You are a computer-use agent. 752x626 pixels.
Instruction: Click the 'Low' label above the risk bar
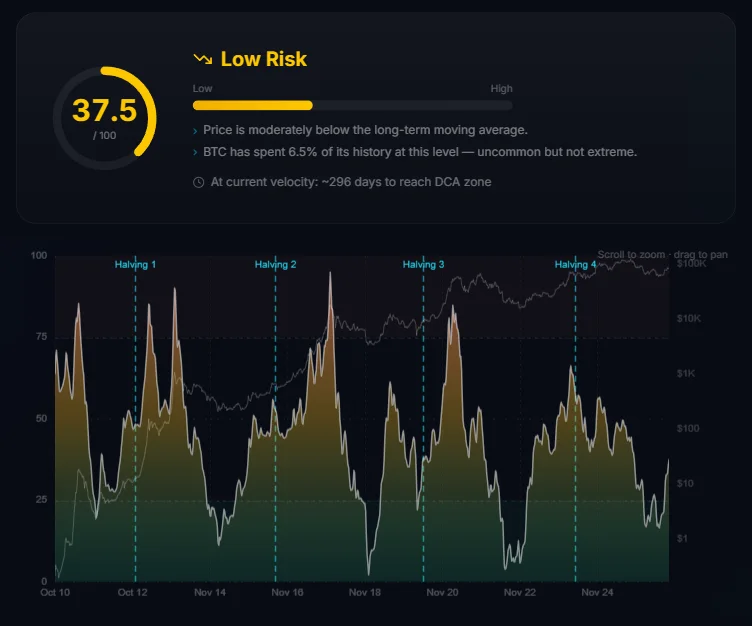point(202,89)
